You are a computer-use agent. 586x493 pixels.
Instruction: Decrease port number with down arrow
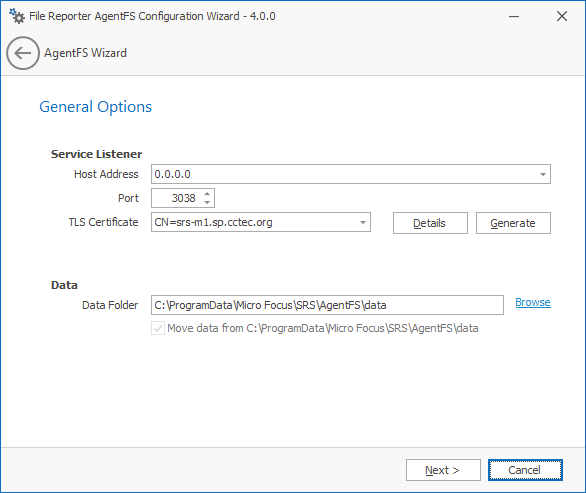[x=207, y=202]
